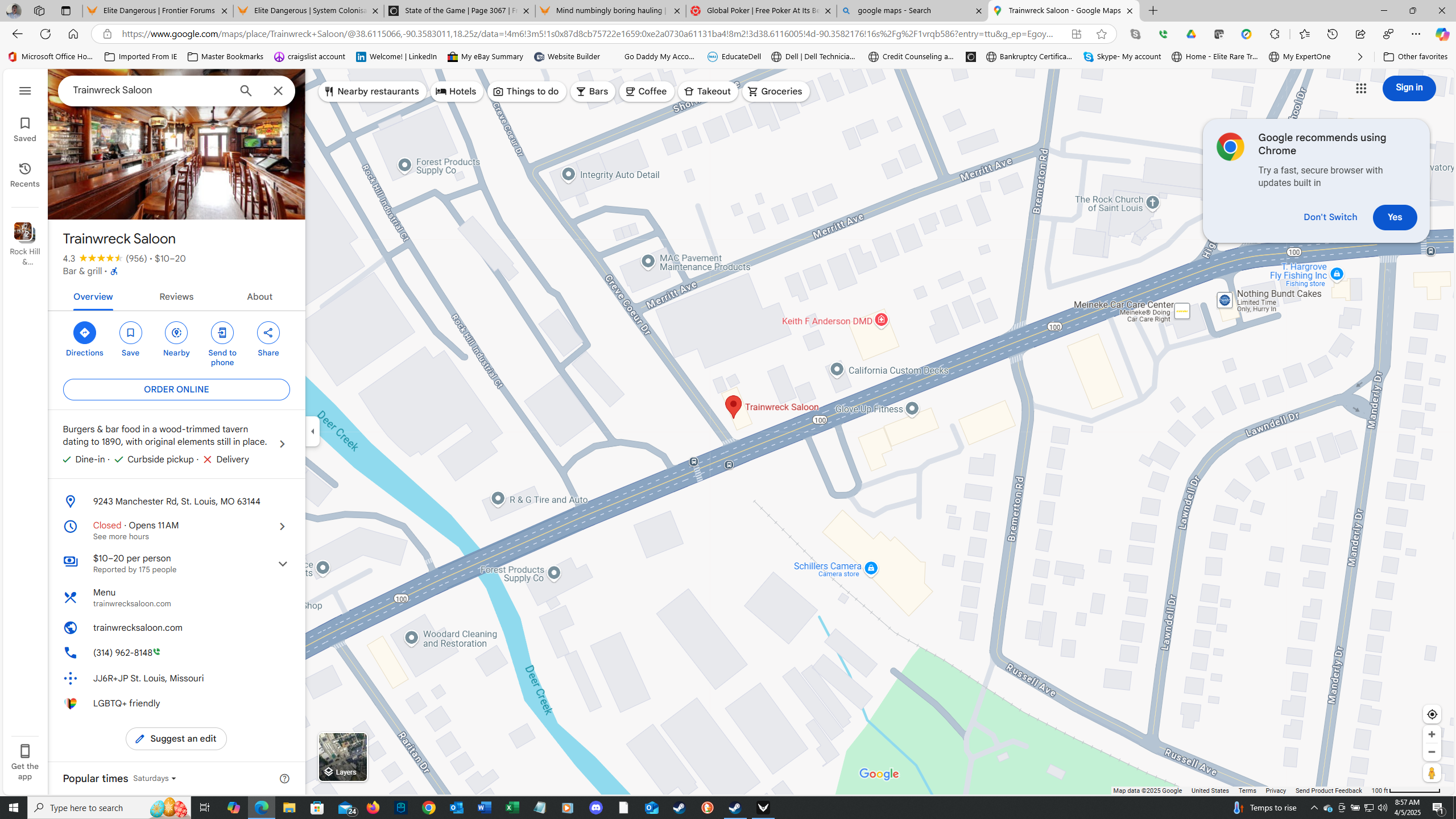The height and width of the screenshot is (819, 1456).
Task: Click Send to phone icon
Action: [222, 333]
